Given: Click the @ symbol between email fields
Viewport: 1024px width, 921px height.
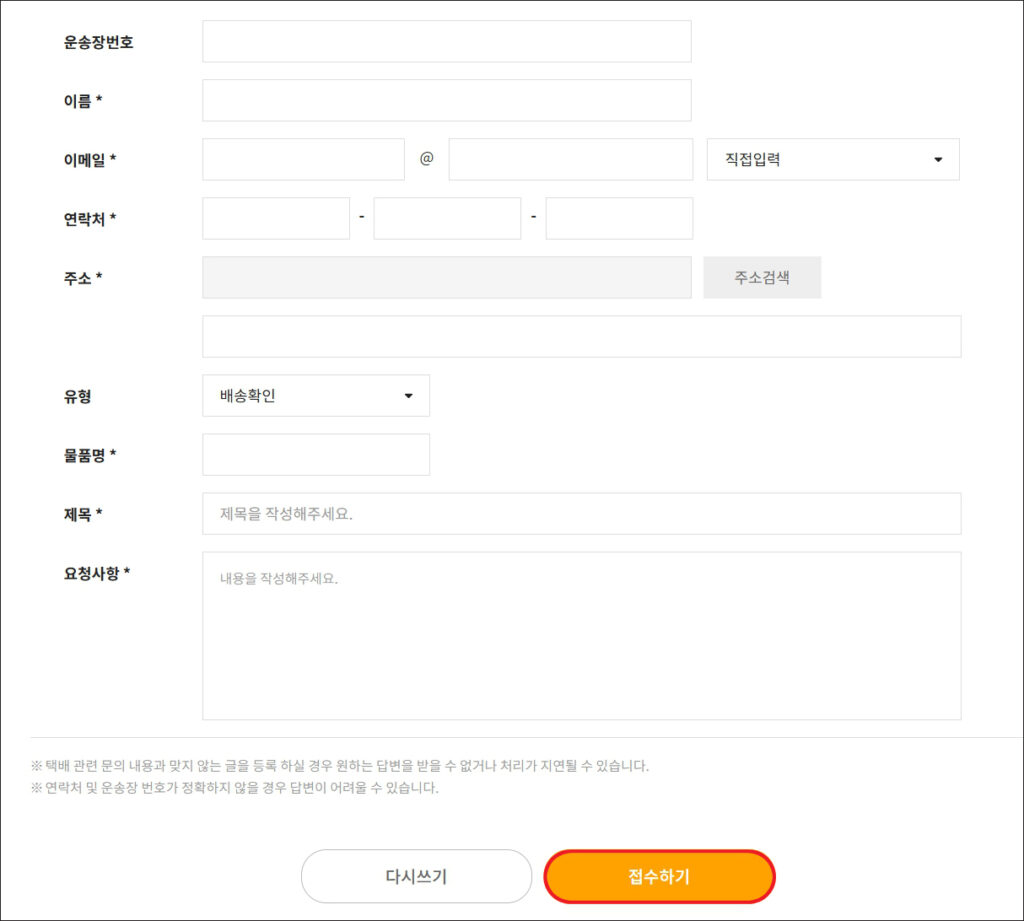Looking at the screenshot, I should point(426,158).
